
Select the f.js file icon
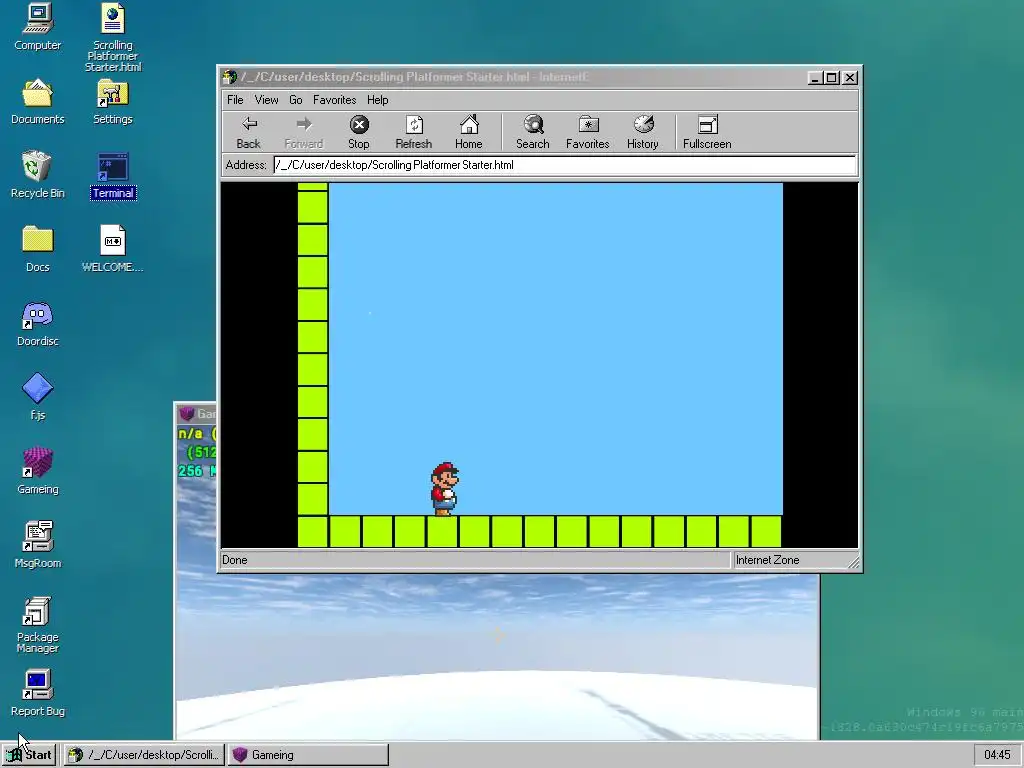click(x=38, y=397)
